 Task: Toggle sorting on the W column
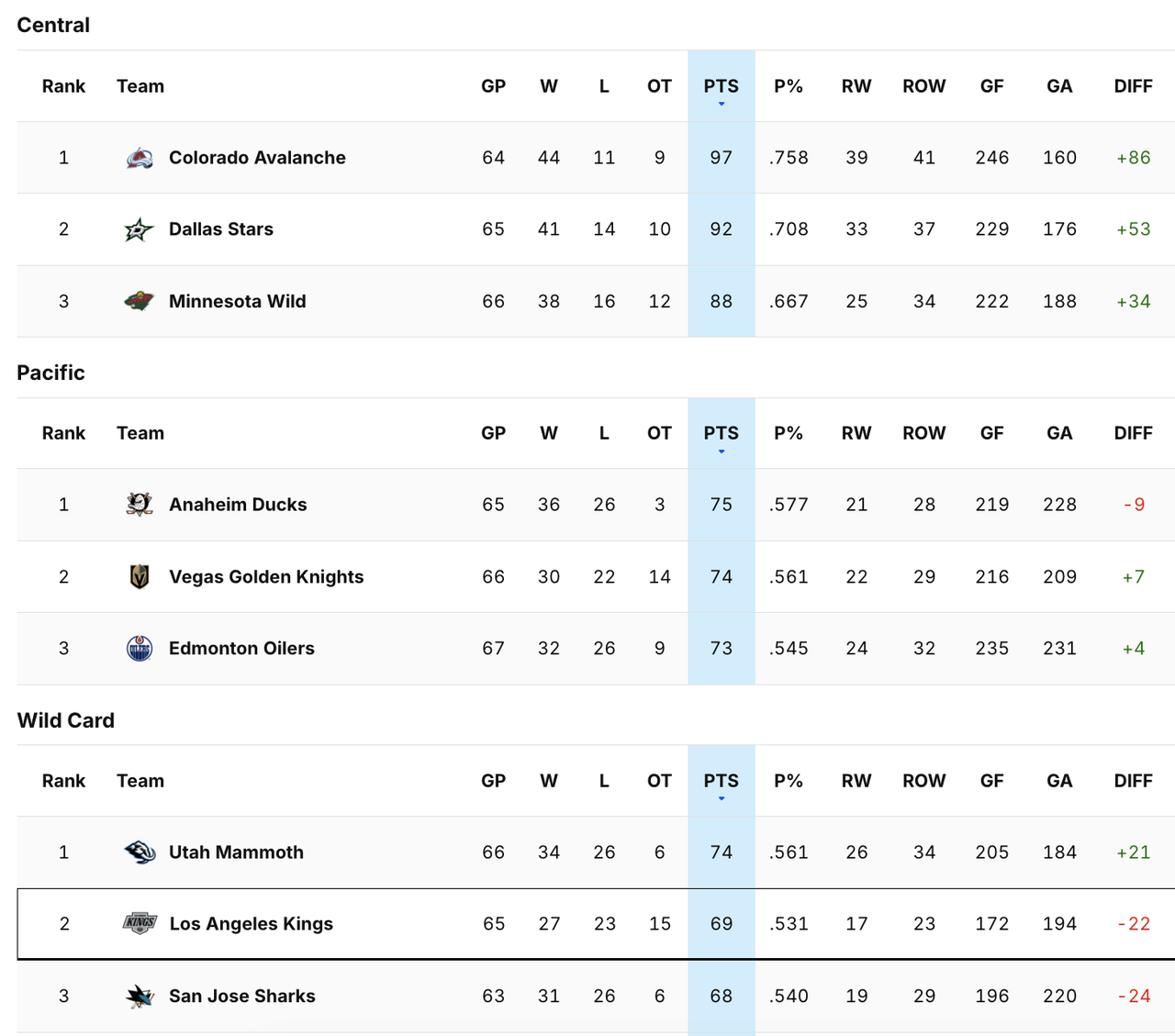549,85
